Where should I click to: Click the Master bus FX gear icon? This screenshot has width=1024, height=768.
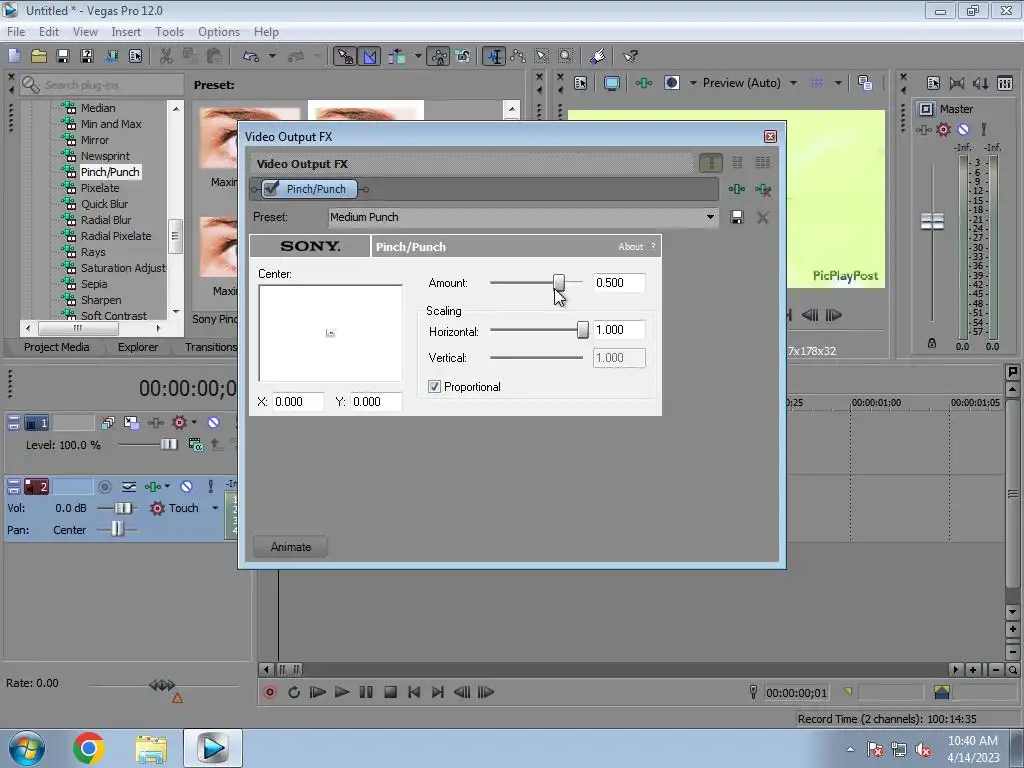(x=943, y=129)
